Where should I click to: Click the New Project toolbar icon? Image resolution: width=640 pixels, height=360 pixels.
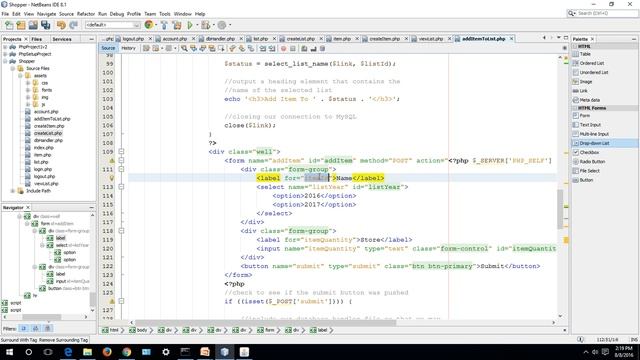21,25
